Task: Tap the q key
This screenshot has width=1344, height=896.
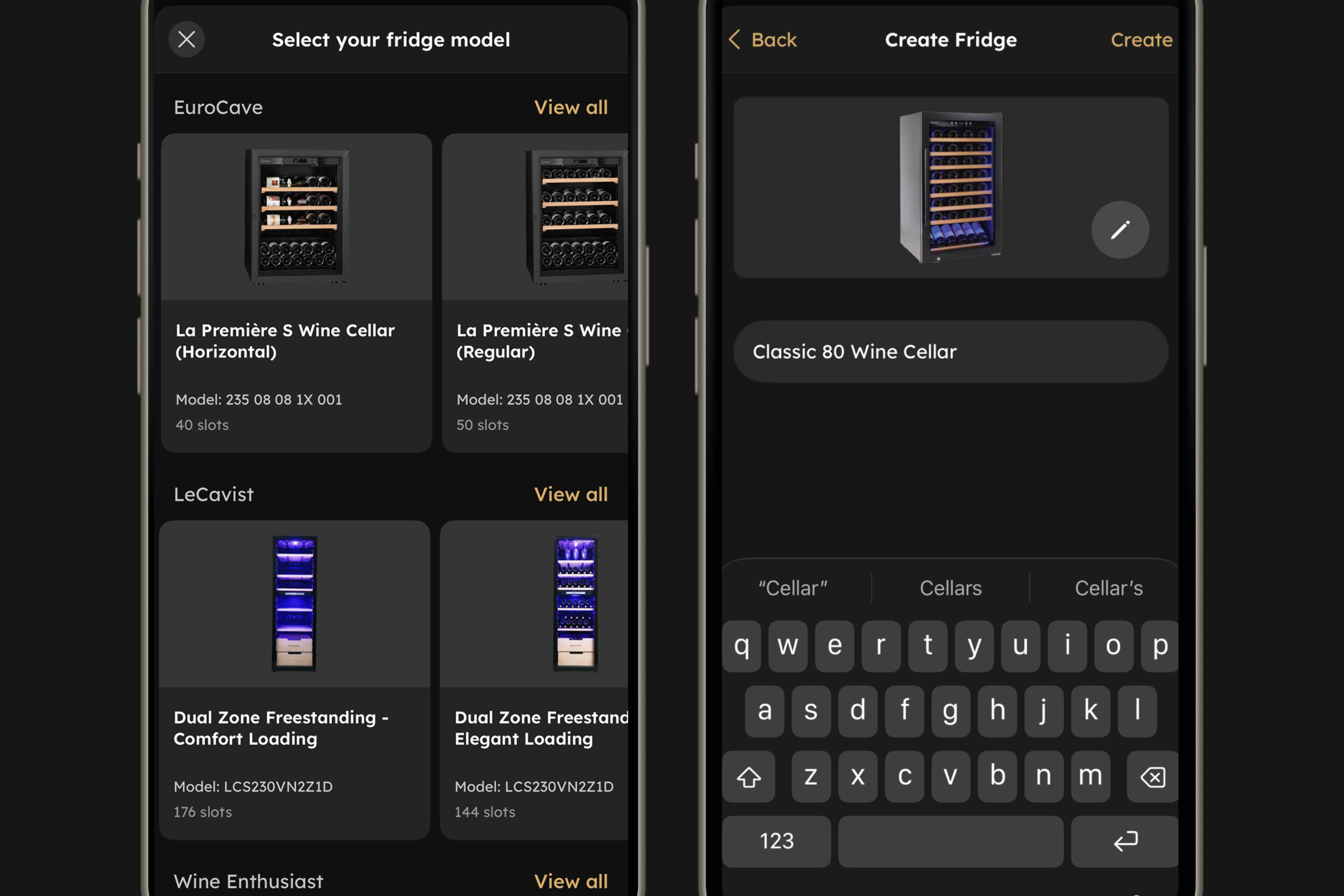Action: 742,646
